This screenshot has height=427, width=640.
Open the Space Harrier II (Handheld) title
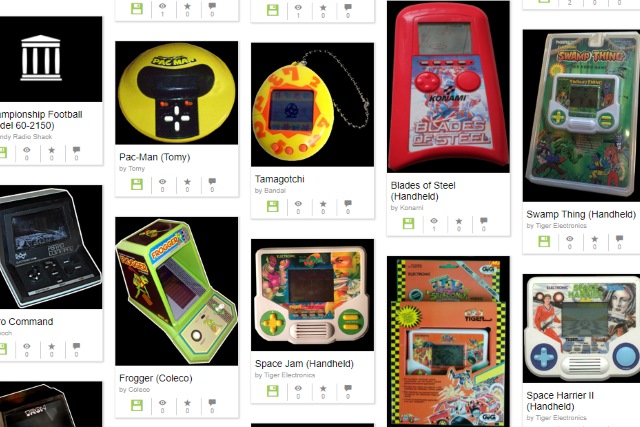click(560, 400)
